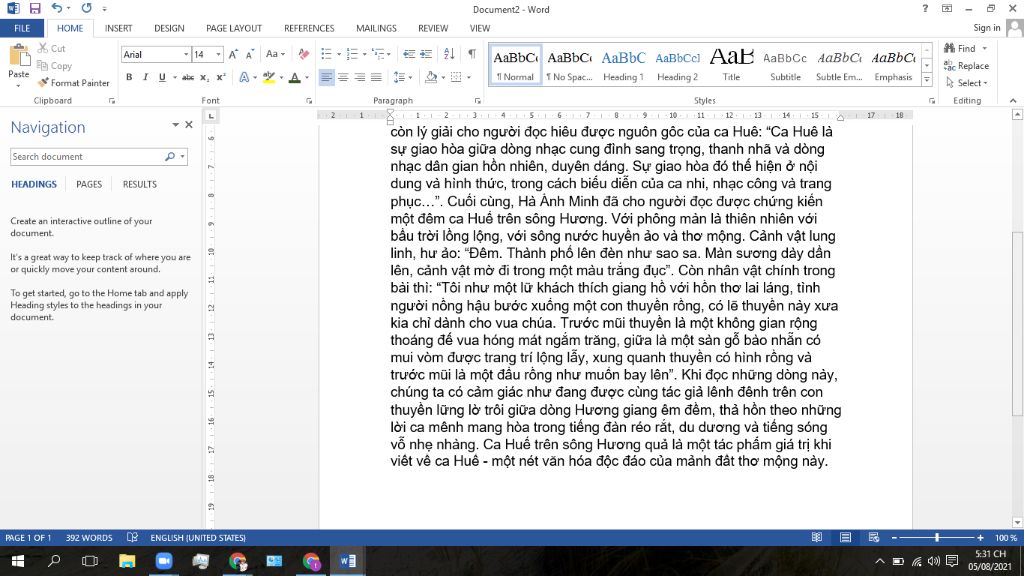Shrink the font size
This screenshot has width=1024, height=576.
click(249, 54)
